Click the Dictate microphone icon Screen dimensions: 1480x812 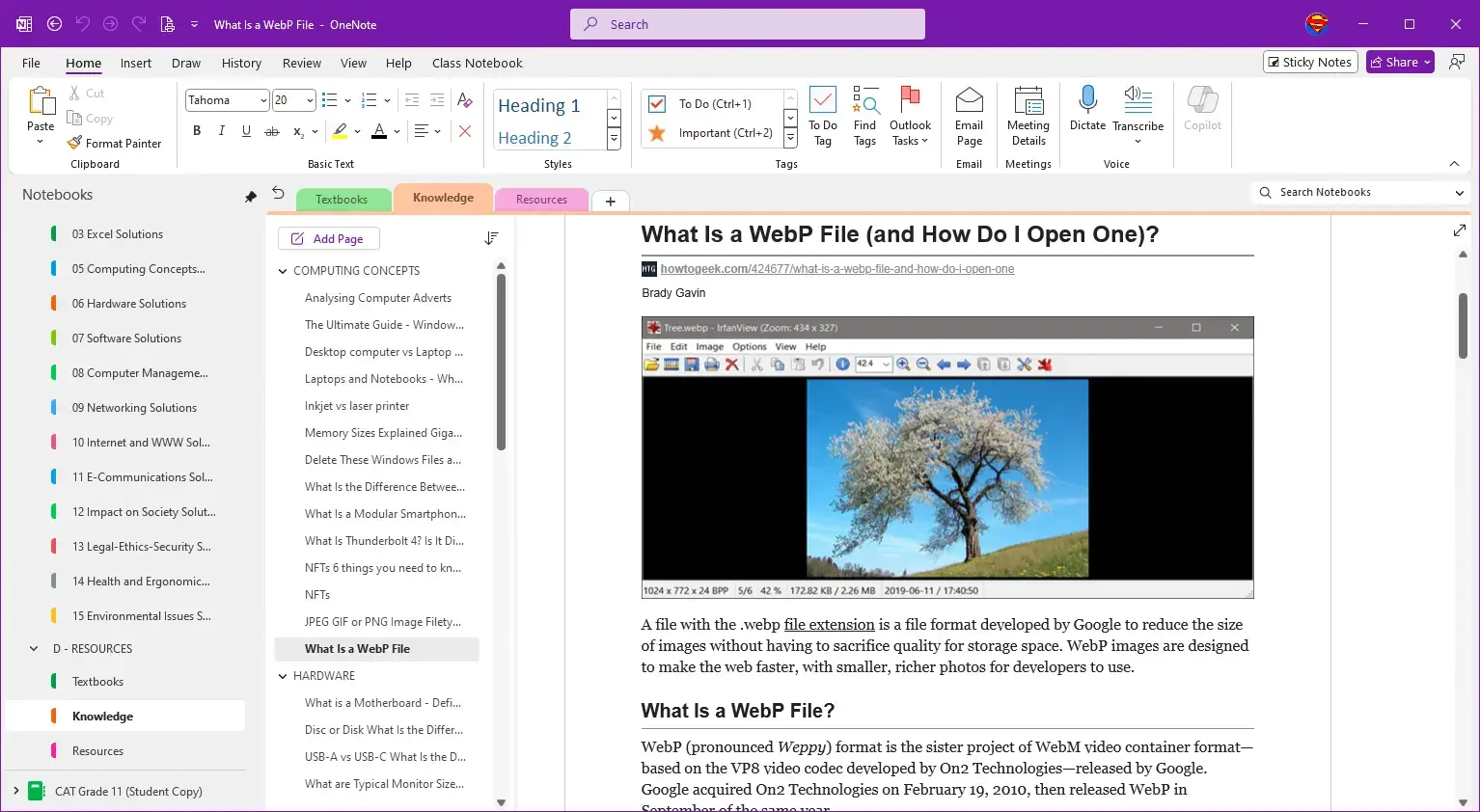[1087, 99]
